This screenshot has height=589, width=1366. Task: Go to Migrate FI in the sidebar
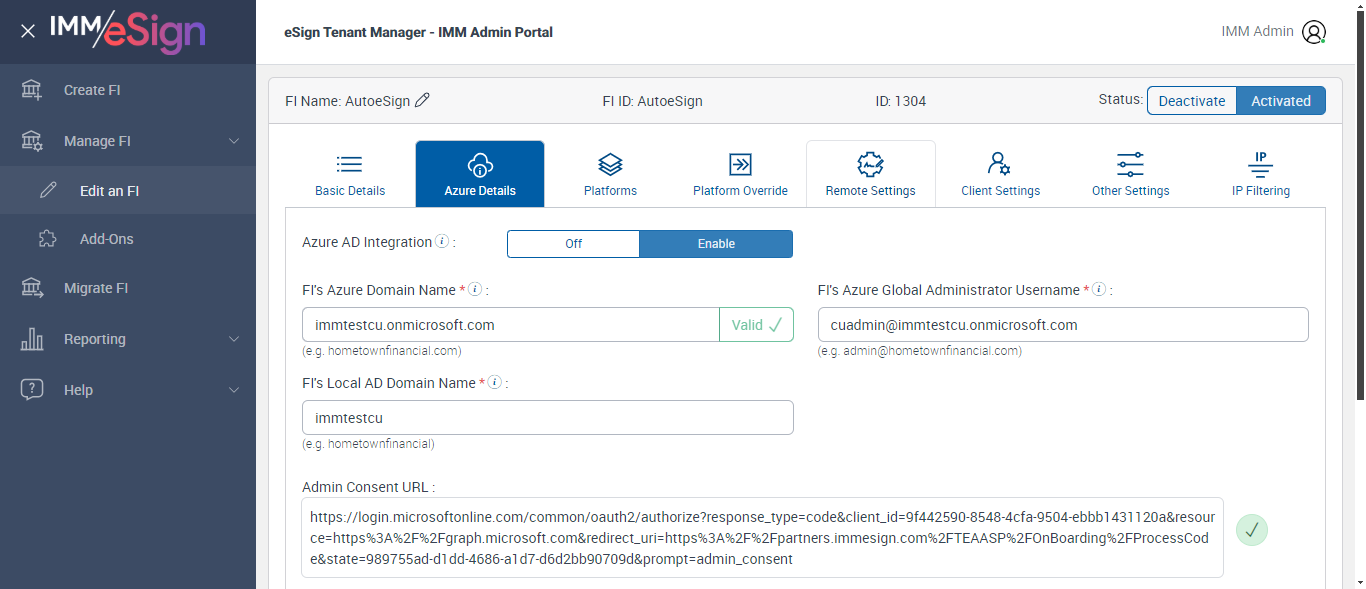pos(128,288)
